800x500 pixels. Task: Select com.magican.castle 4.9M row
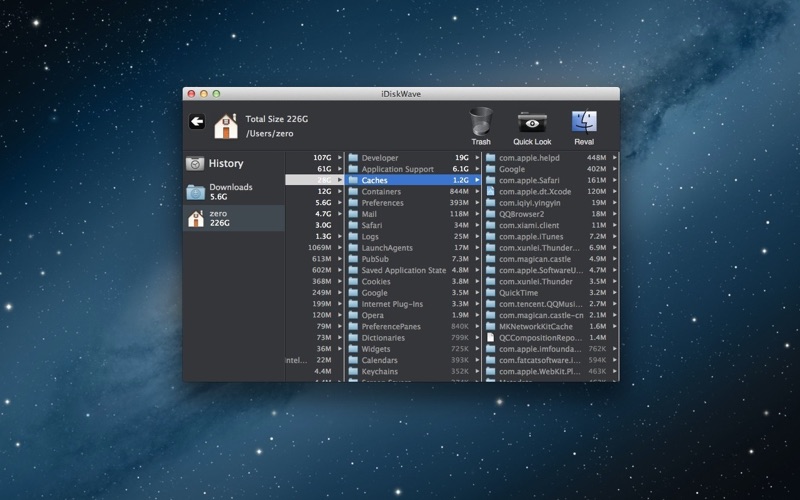tap(551, 259)
